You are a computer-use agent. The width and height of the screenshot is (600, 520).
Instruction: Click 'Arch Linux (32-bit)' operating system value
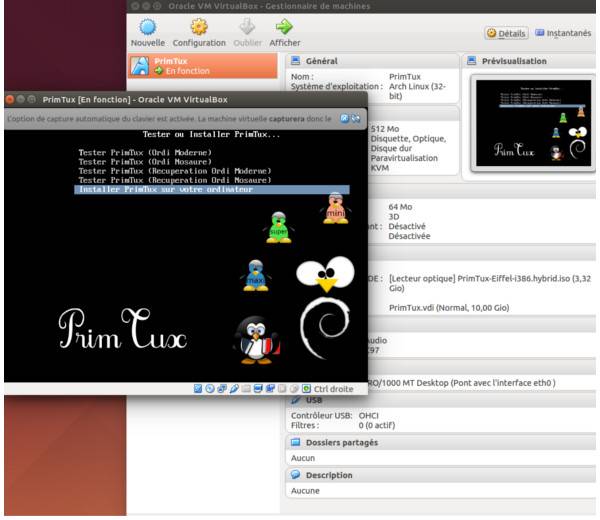click(x=417, y=91)
